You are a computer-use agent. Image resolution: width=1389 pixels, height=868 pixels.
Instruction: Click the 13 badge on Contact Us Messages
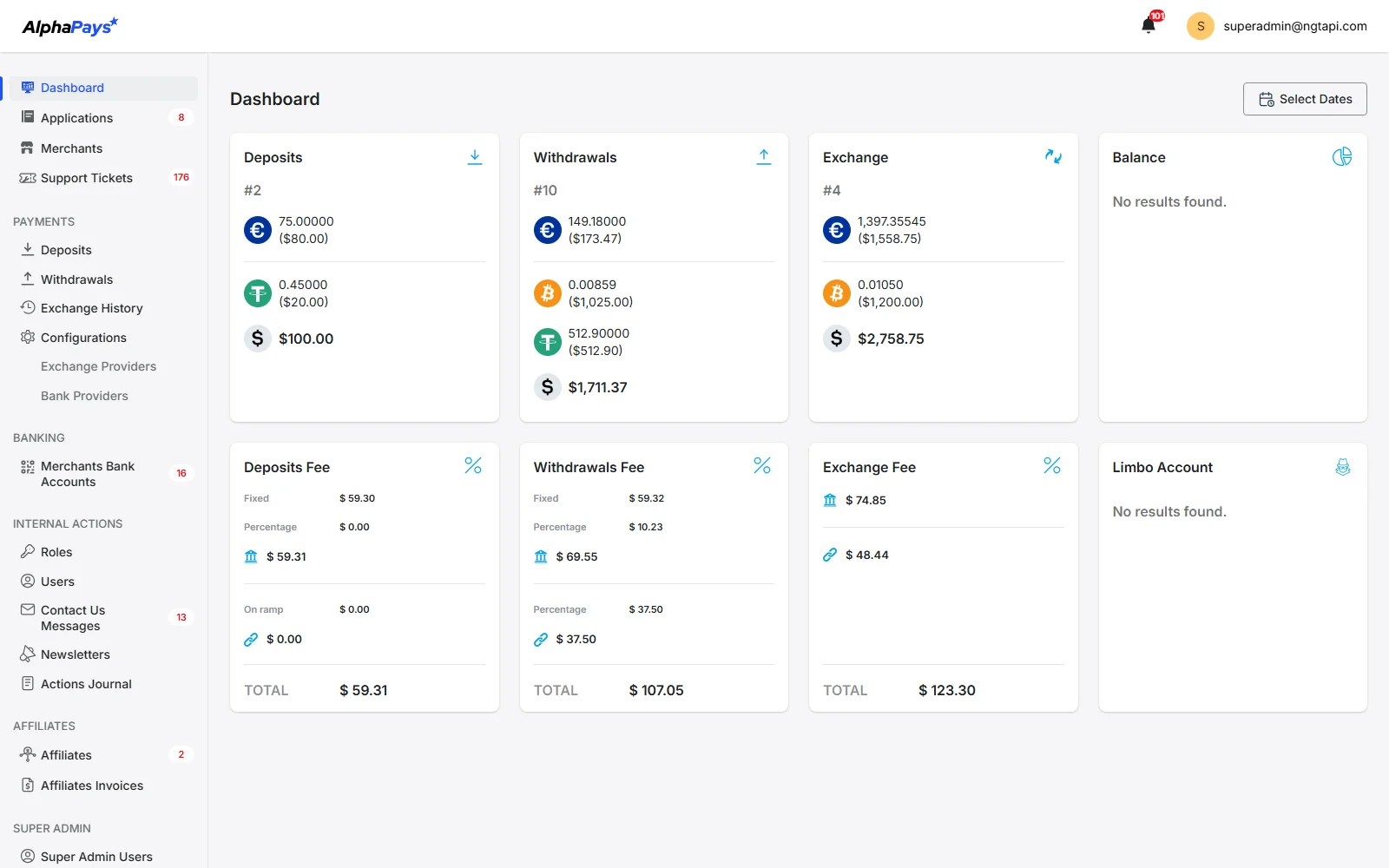click(181, 617)
